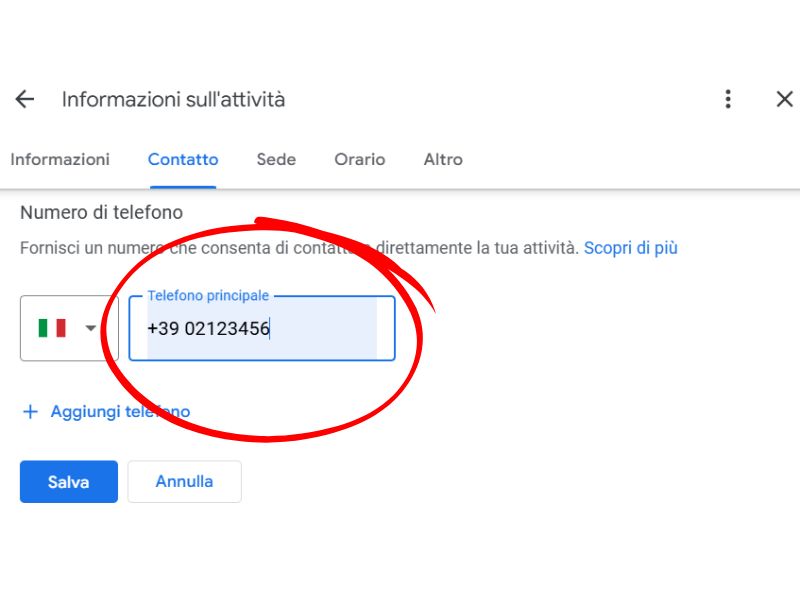
Task: Click the Numero di telefono heading
Action: pos(102,212)
